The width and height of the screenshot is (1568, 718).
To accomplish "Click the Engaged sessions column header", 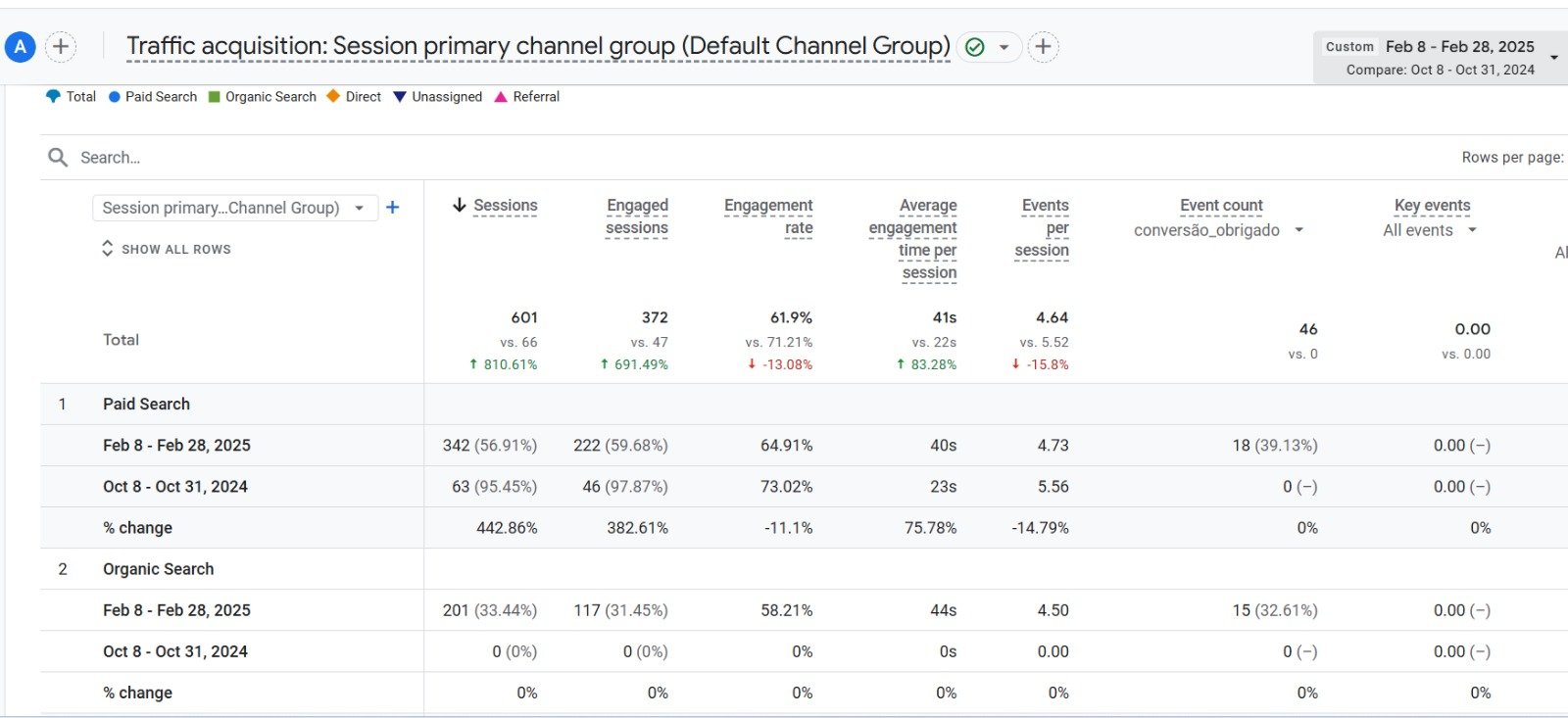I will click(x=637, y=216).
